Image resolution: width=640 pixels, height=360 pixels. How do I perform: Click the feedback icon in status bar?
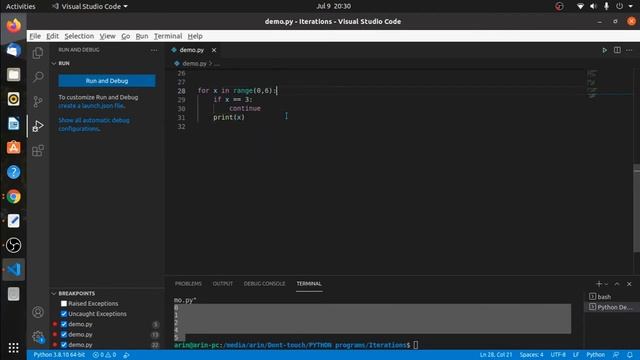tap(616, 355)
